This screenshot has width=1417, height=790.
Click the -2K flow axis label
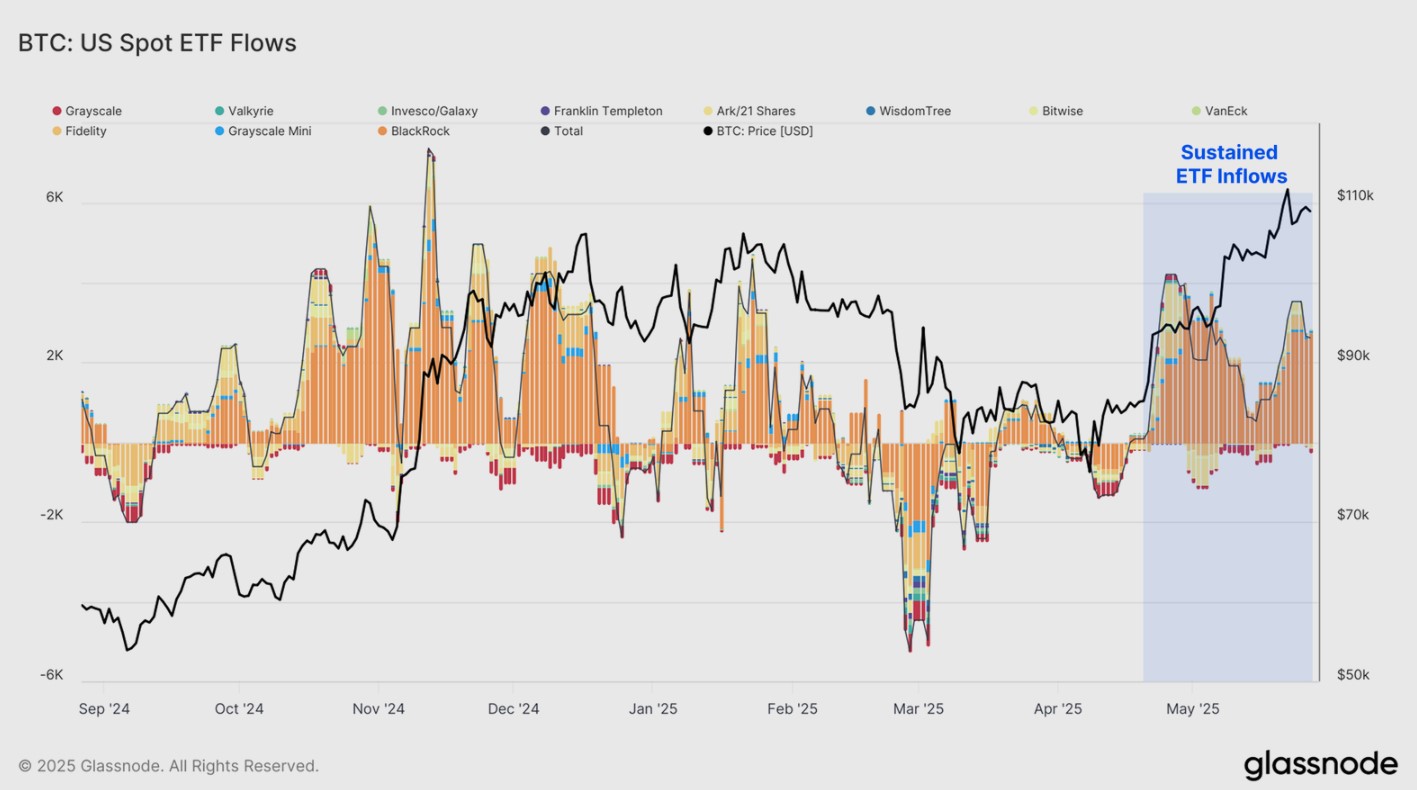point(51,515)
